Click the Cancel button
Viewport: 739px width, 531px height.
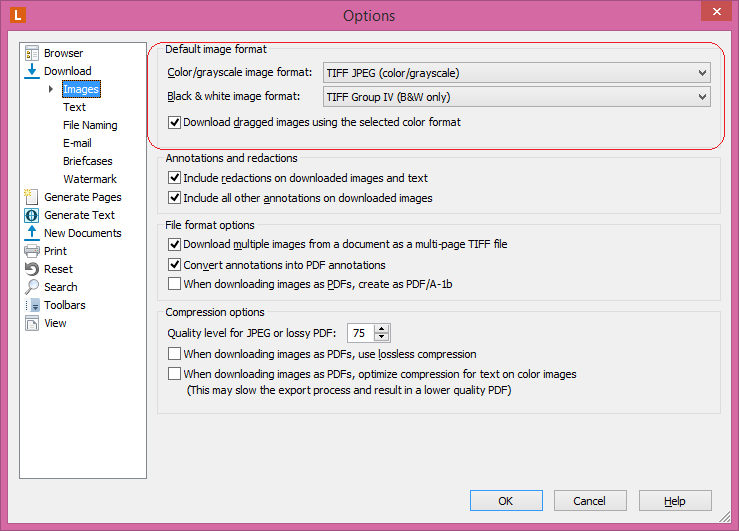pos(590,501)
